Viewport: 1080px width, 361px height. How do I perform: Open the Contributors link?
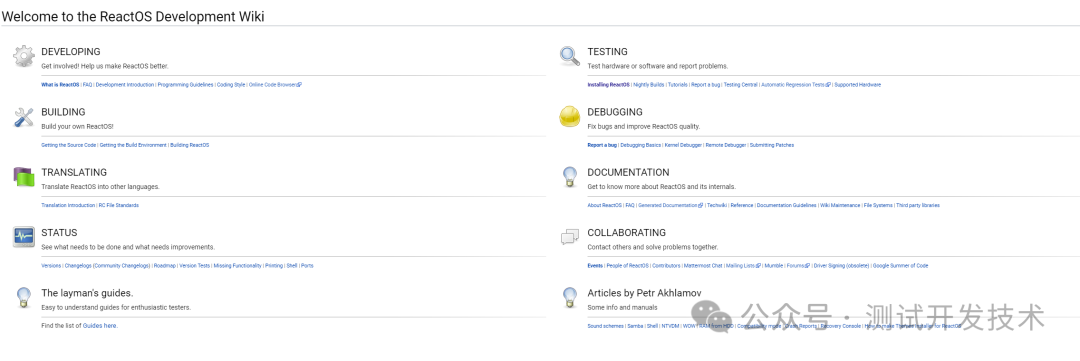tap(666, 265)
